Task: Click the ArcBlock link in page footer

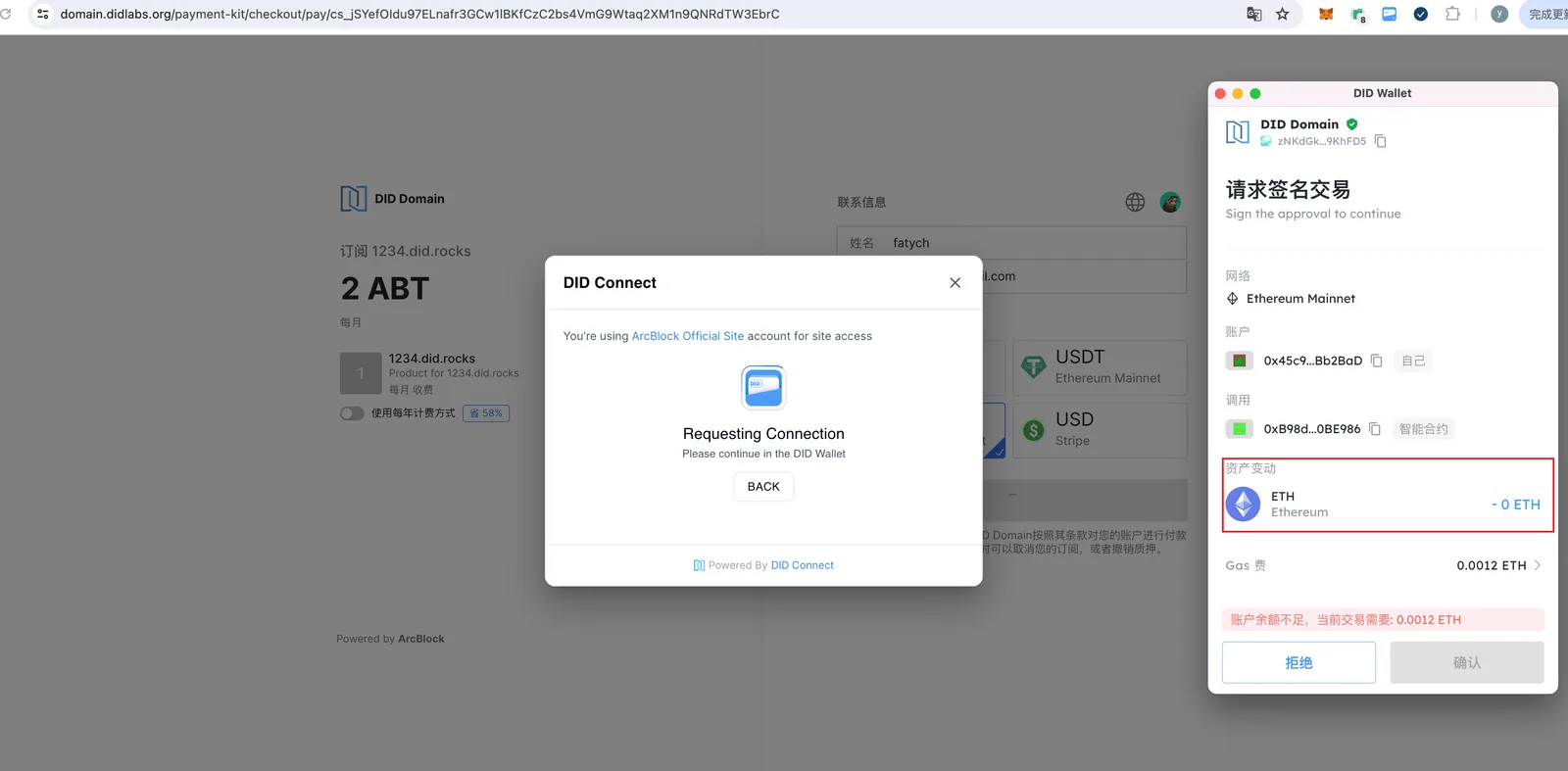Action: tap(421, 639)
